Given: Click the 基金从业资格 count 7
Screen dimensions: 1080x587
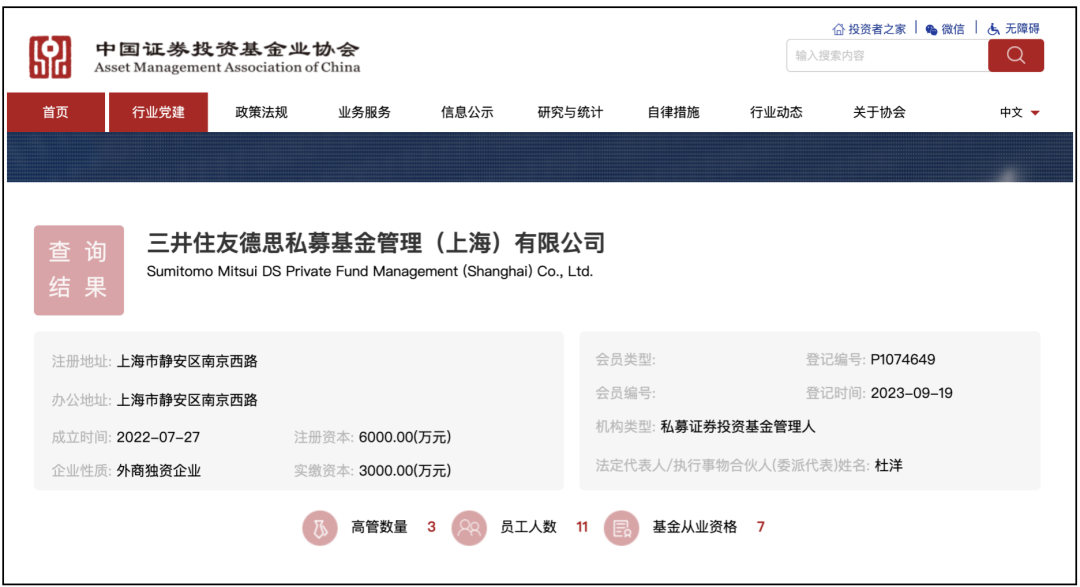Looking at the screenshot, I should [760, 528].
